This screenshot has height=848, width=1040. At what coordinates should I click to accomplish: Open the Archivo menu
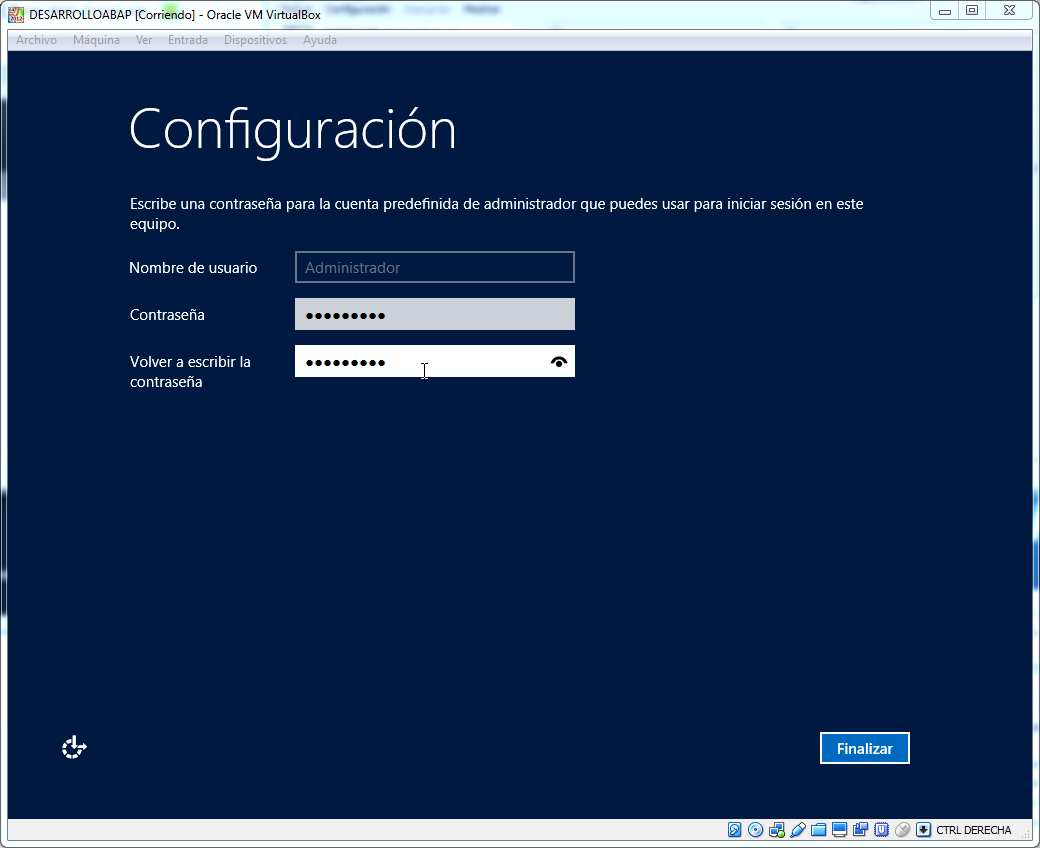click(36, 40)
